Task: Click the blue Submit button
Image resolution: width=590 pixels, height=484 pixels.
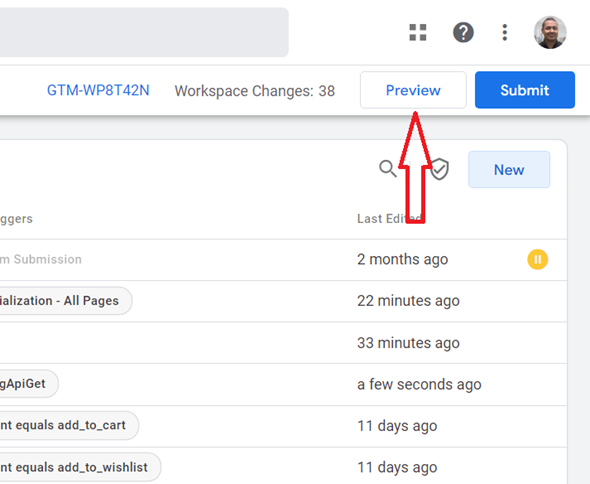Action: 525,90
